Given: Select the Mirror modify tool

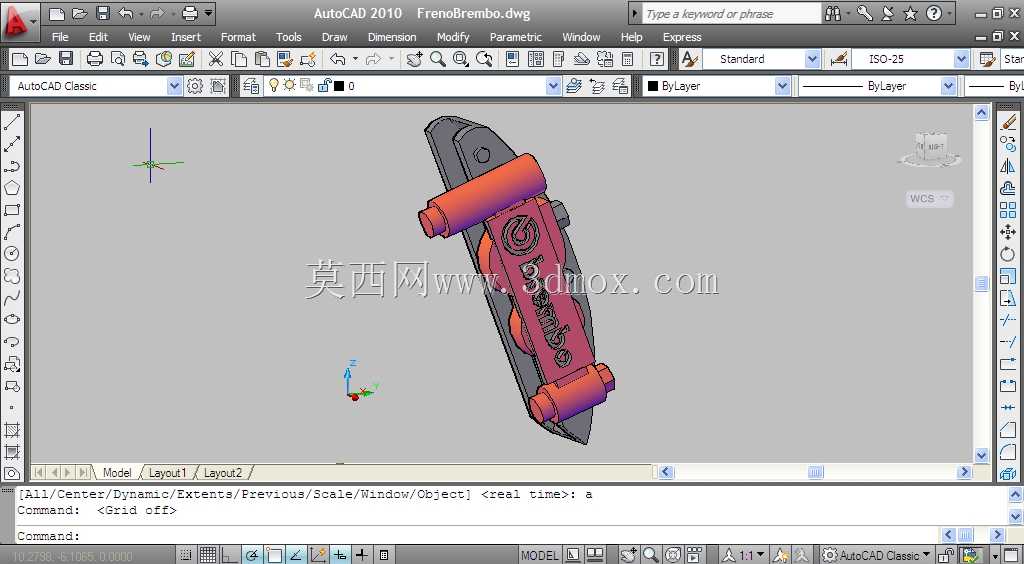Looking at the screenshot, I should click(1008, 166).
